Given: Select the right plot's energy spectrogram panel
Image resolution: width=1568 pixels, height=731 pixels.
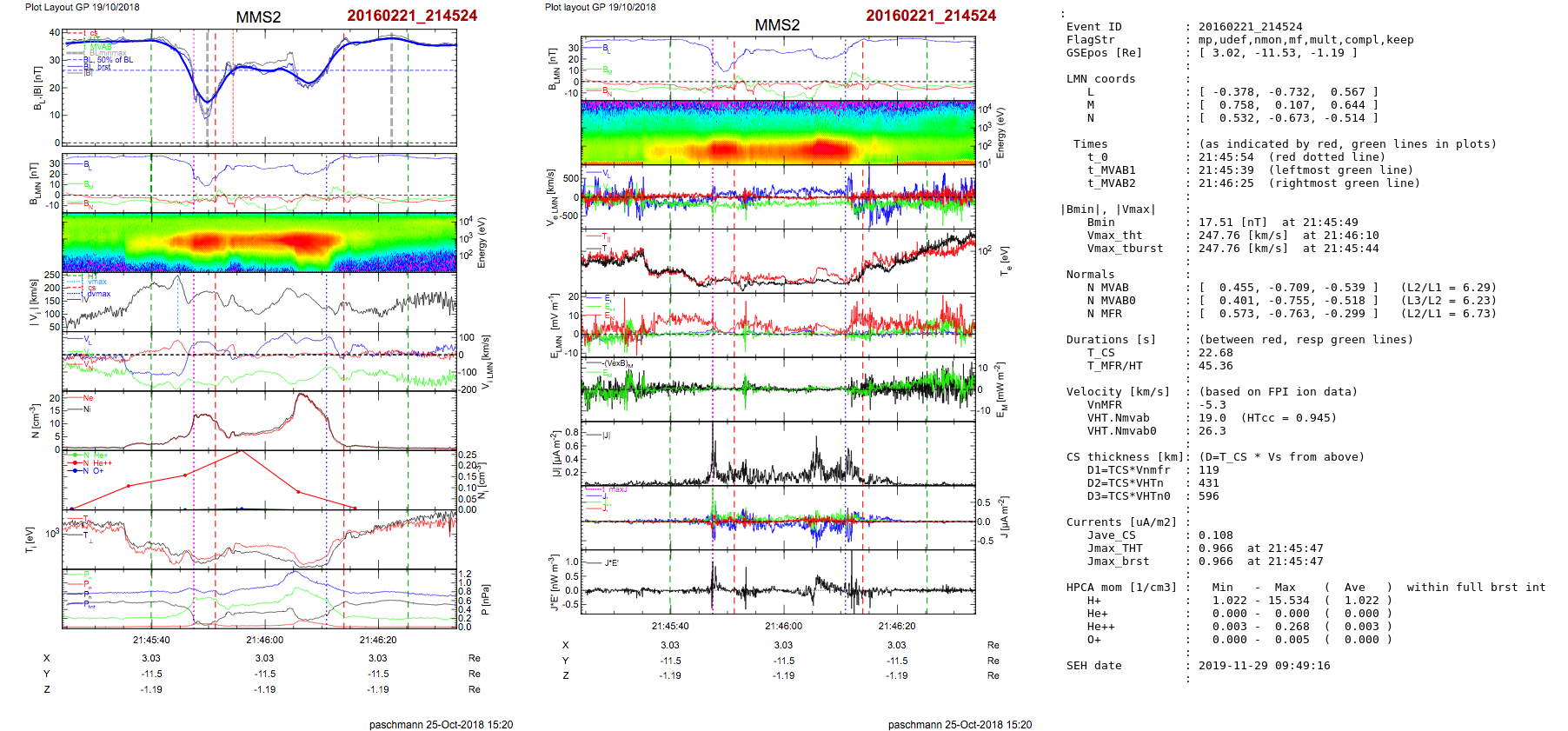Looking at the screenshot, I should (778, 132).
